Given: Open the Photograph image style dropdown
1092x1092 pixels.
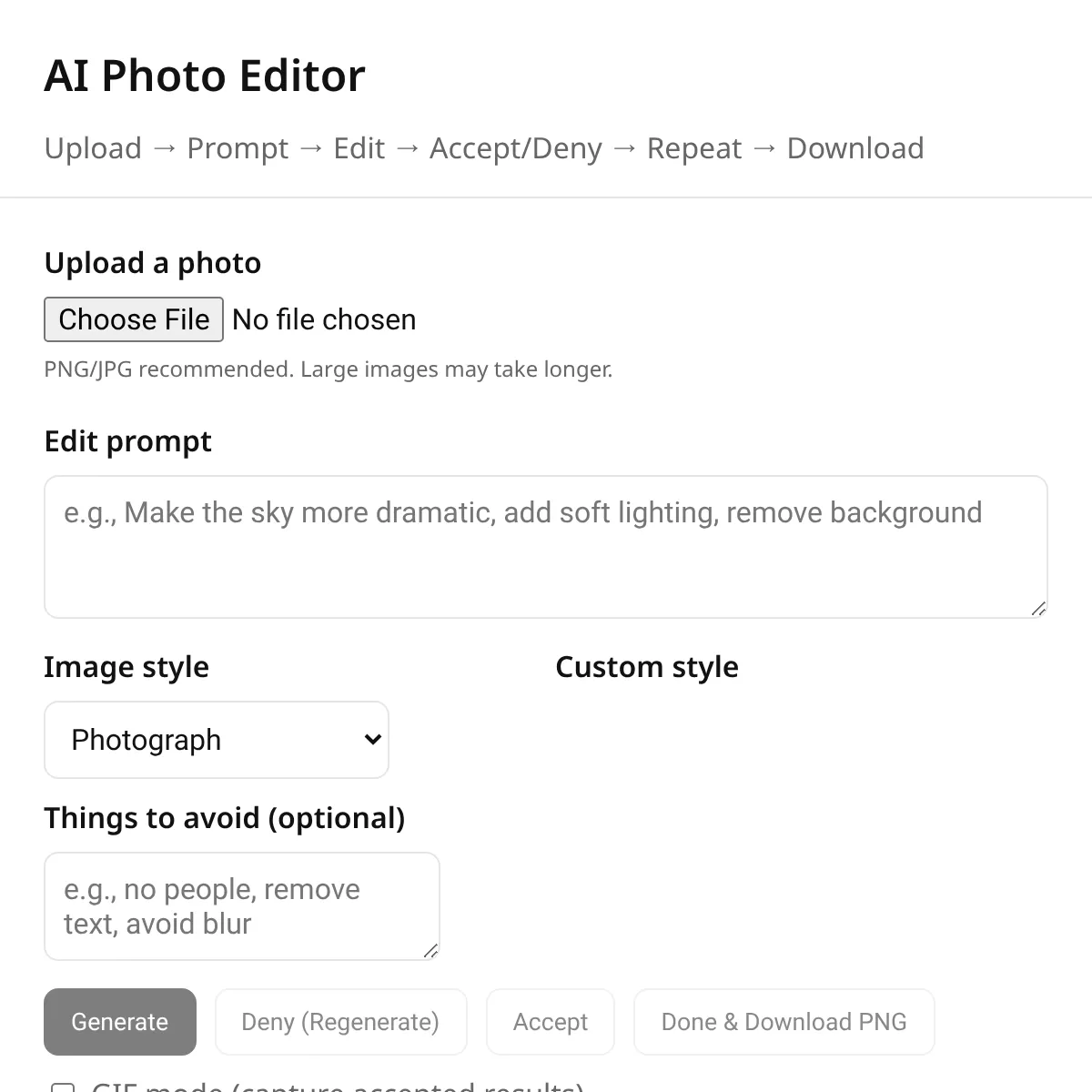Looking at the screenshot, I should click(x=217, y=740).
